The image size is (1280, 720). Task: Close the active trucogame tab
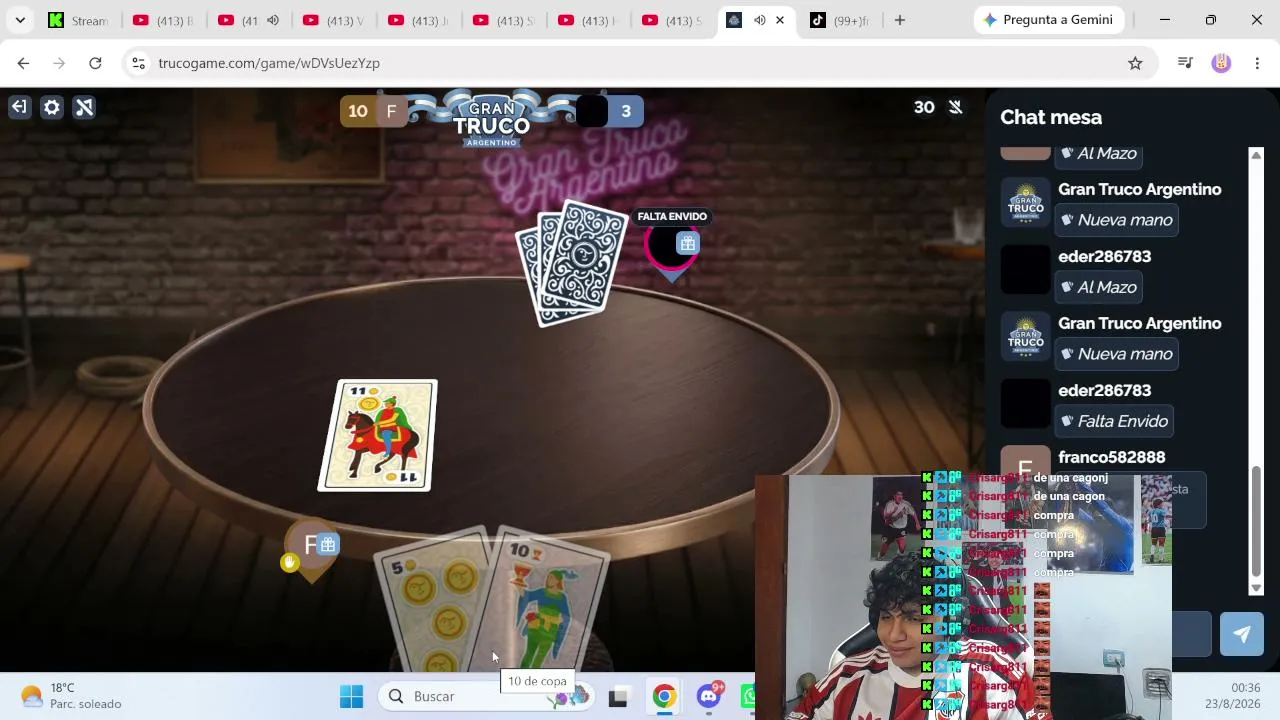[780, 20]
